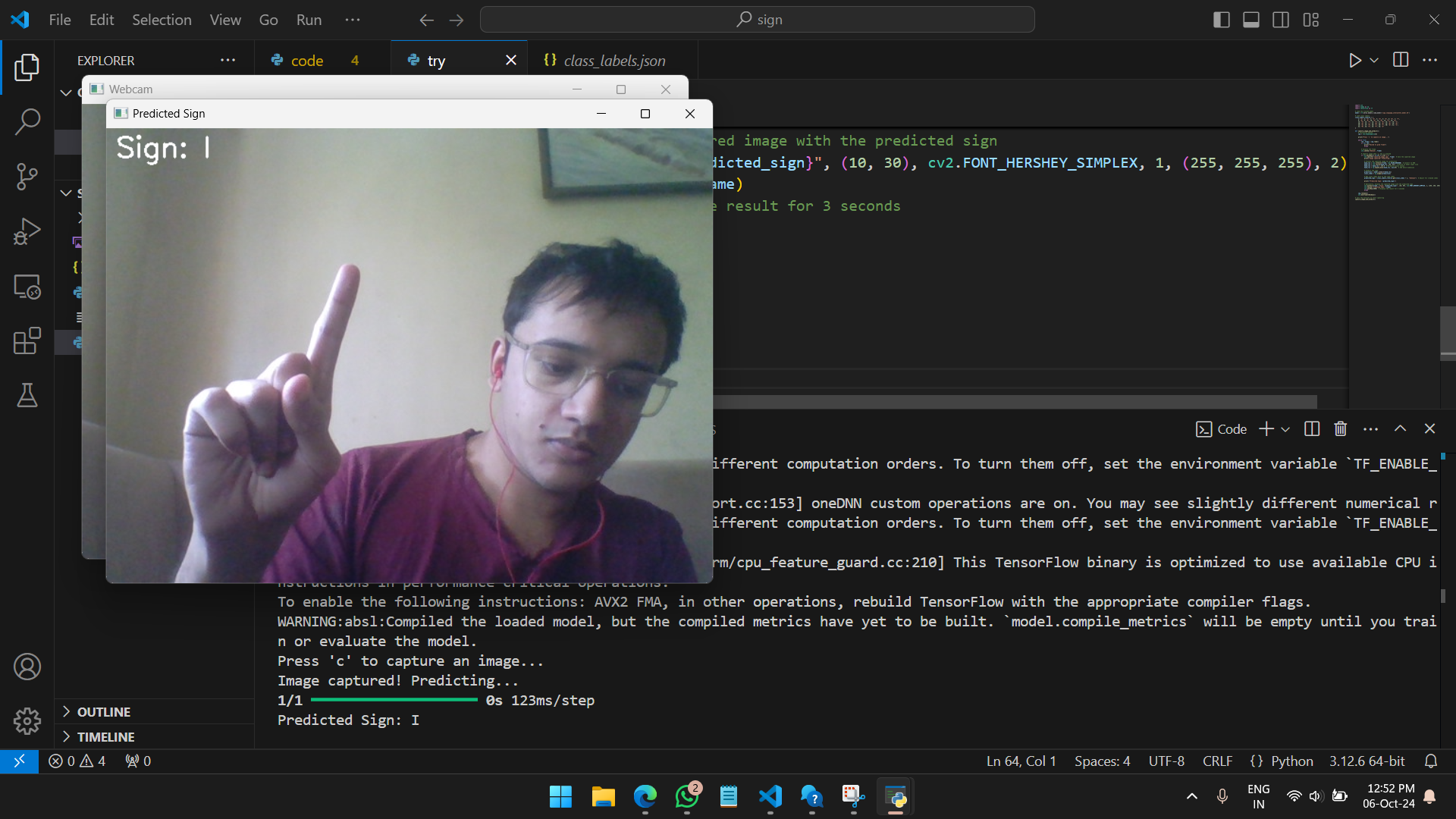
Task: Open new terminal launch profile dropdown
Action: click(x=1285, y=429)
